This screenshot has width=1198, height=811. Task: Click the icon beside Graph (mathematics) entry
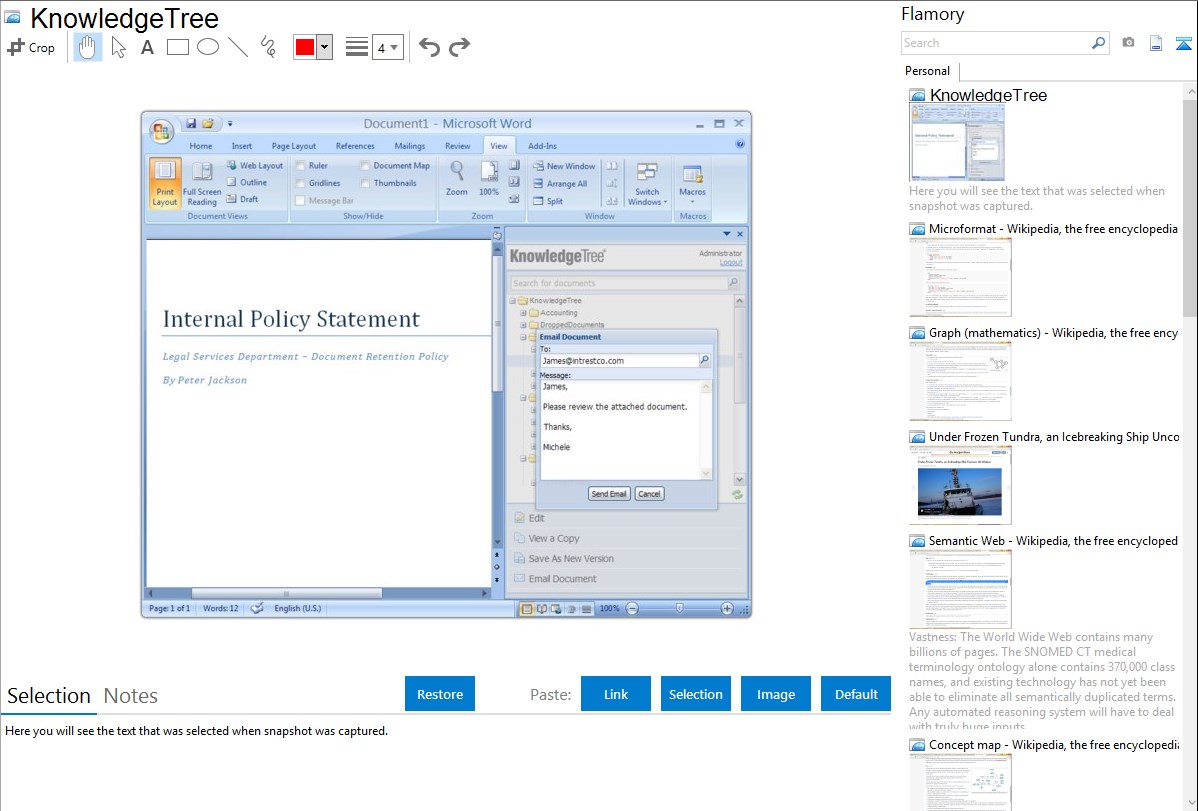[x=917, y=333]
